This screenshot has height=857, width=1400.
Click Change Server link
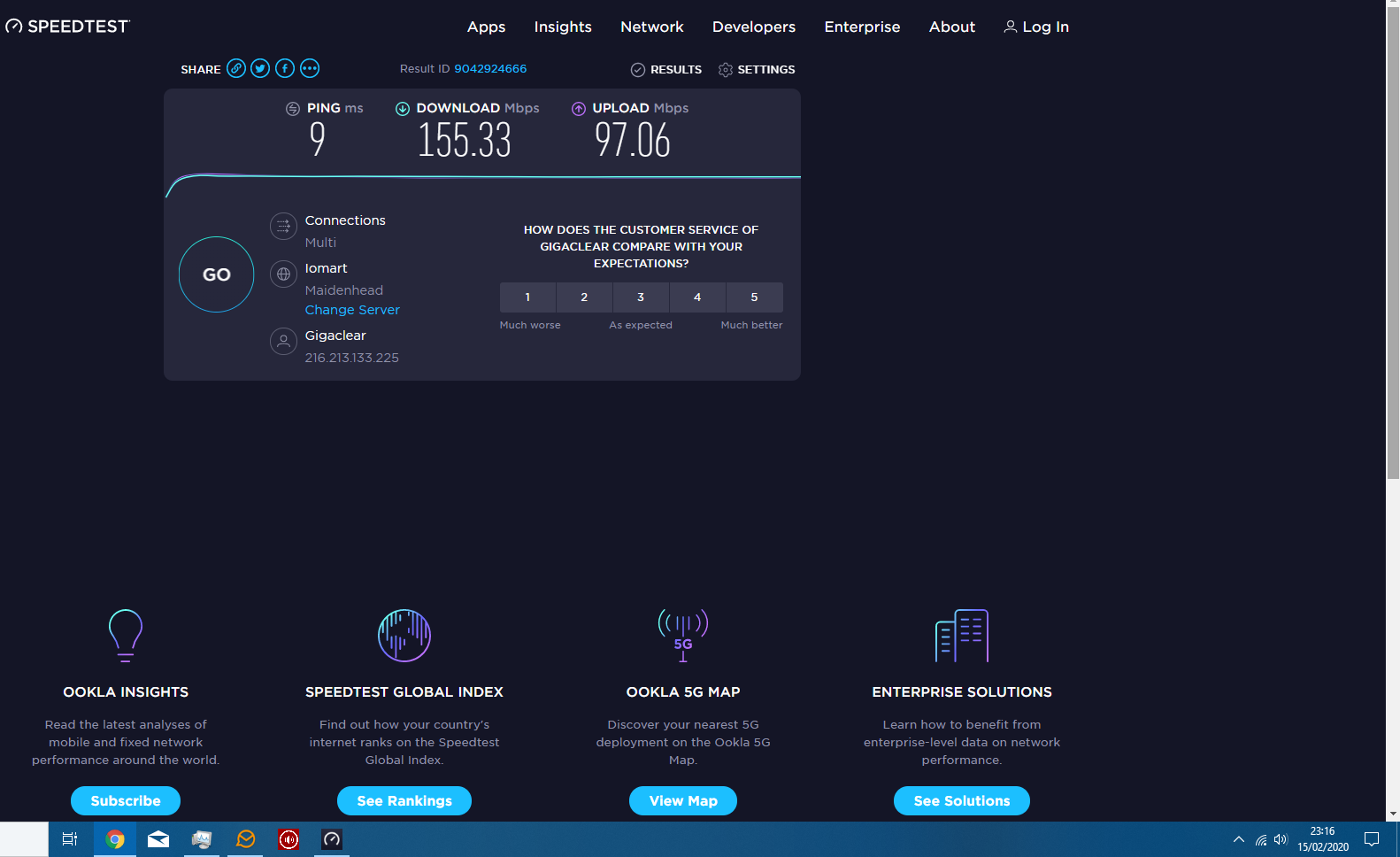point(352,310)
